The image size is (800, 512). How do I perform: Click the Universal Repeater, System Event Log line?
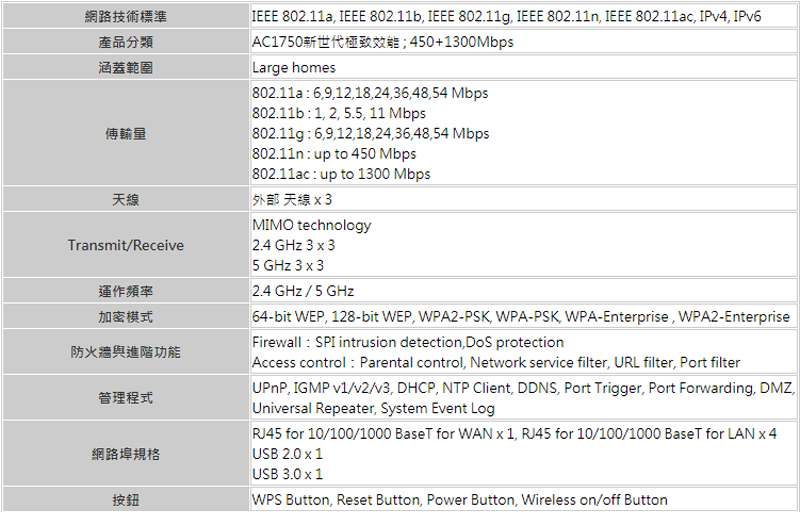373,408
